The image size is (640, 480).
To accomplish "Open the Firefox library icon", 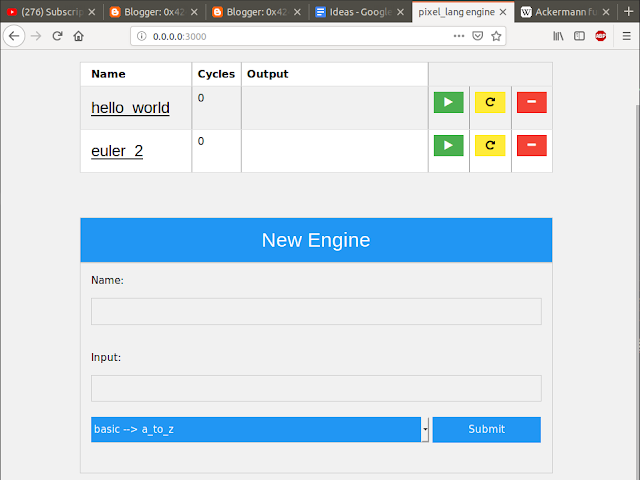I will click(558, 36).
